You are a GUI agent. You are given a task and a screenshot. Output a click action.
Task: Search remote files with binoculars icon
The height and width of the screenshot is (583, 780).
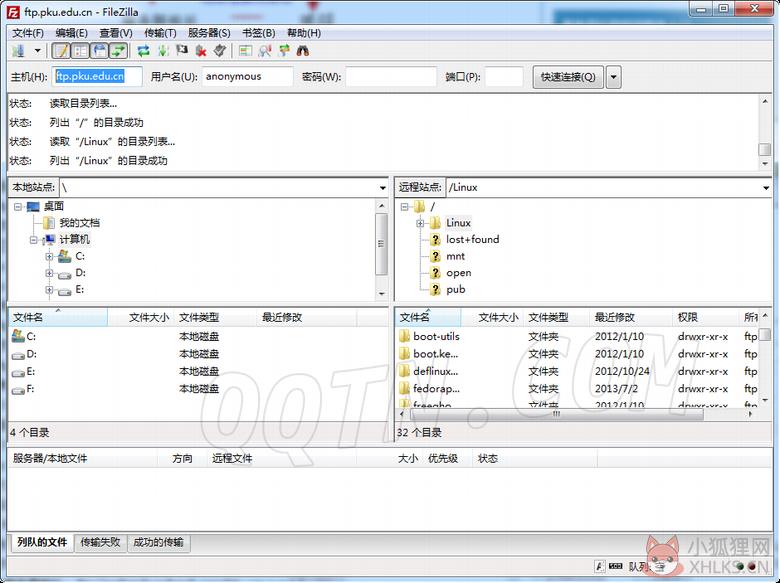302,51
